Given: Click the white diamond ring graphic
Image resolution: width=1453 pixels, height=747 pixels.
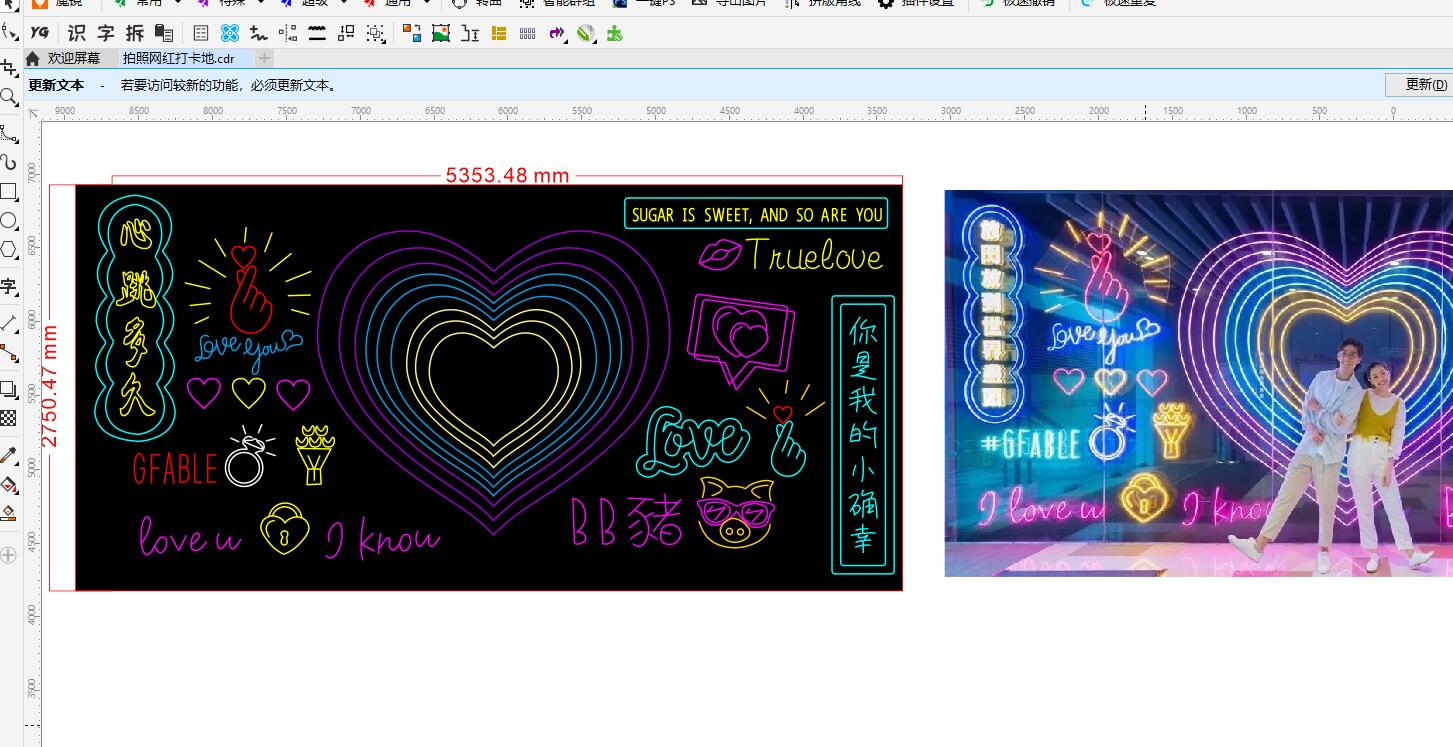Looking at the screenshot, I should click(249, 455).
